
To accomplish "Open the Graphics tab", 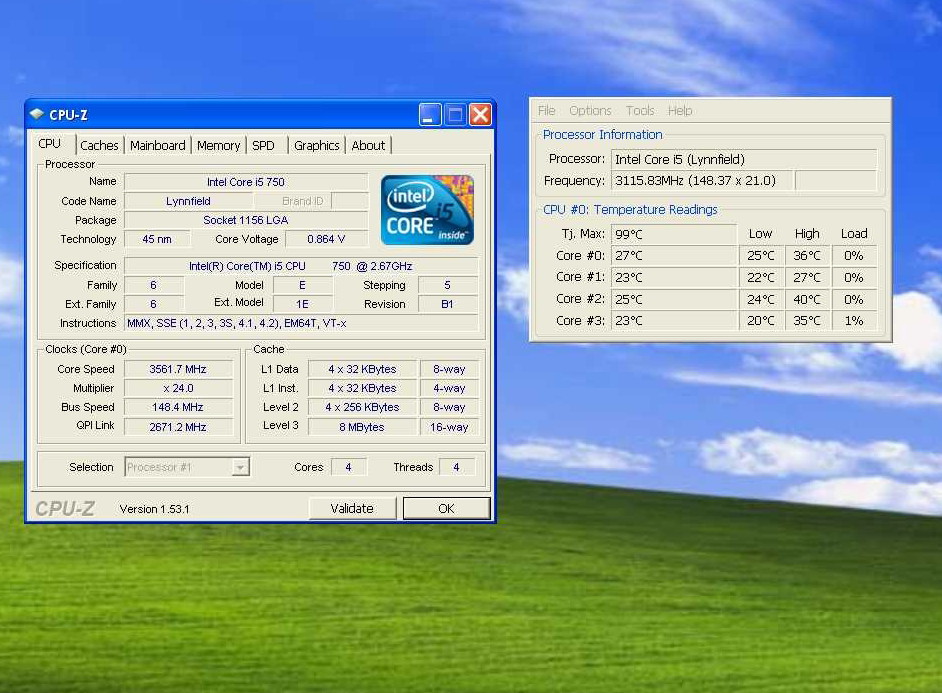I will 317,145.
